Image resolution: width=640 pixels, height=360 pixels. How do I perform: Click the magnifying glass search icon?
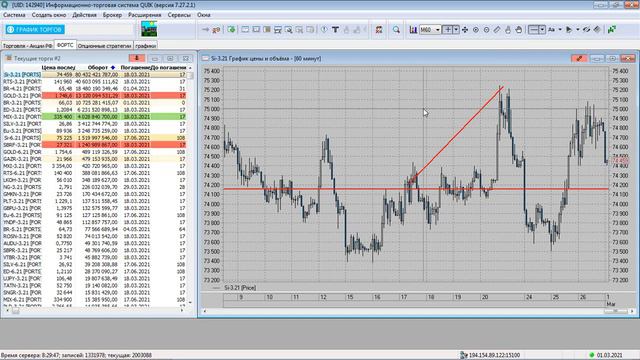(396, 29)
